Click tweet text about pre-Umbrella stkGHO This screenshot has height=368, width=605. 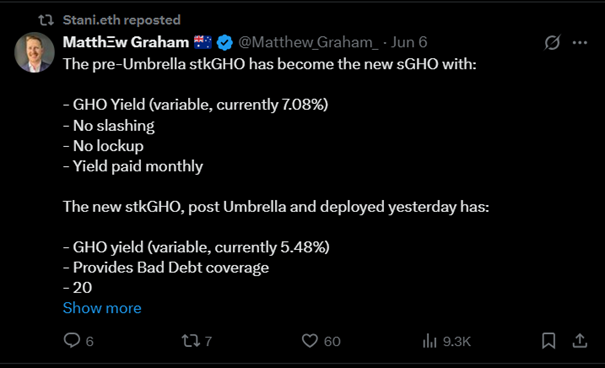pyautogui.click(x=270, y=64)
